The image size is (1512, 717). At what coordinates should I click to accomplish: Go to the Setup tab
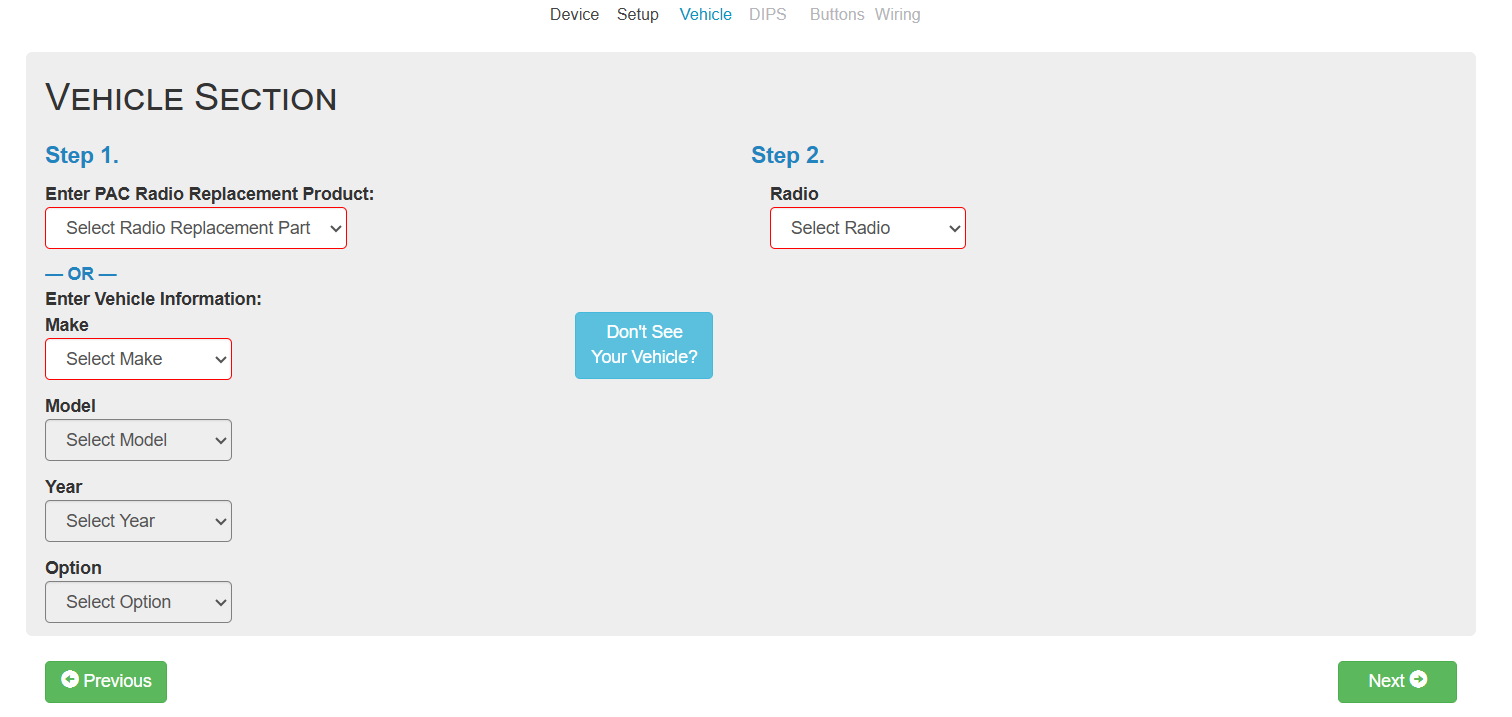(637, 15)
